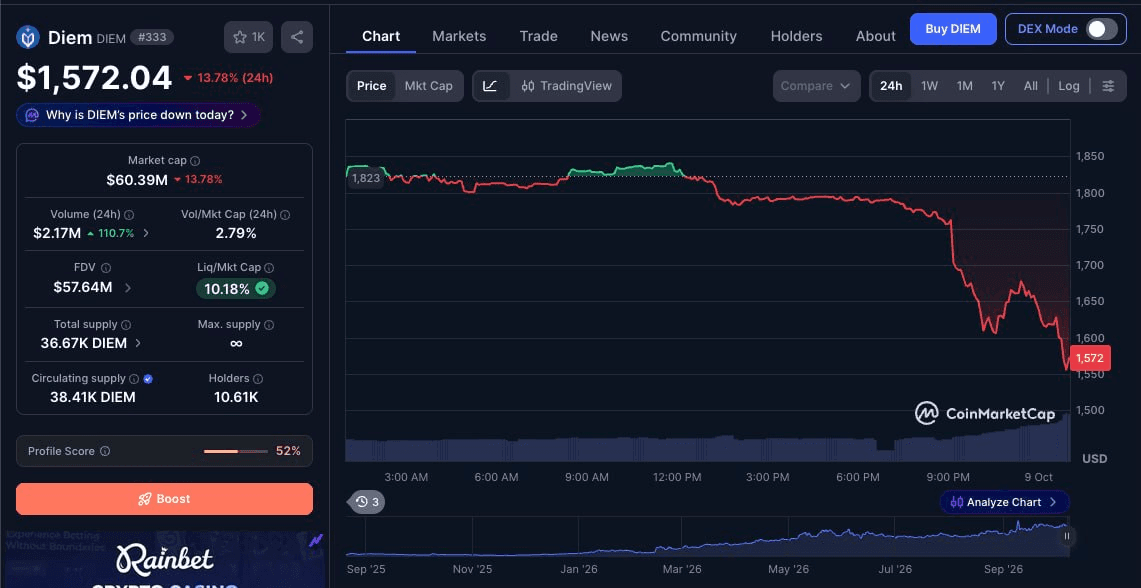This screenshot has width=1141, height=588.
Task: Click the mini chart range handle
Action: (x=1067, y=536)
